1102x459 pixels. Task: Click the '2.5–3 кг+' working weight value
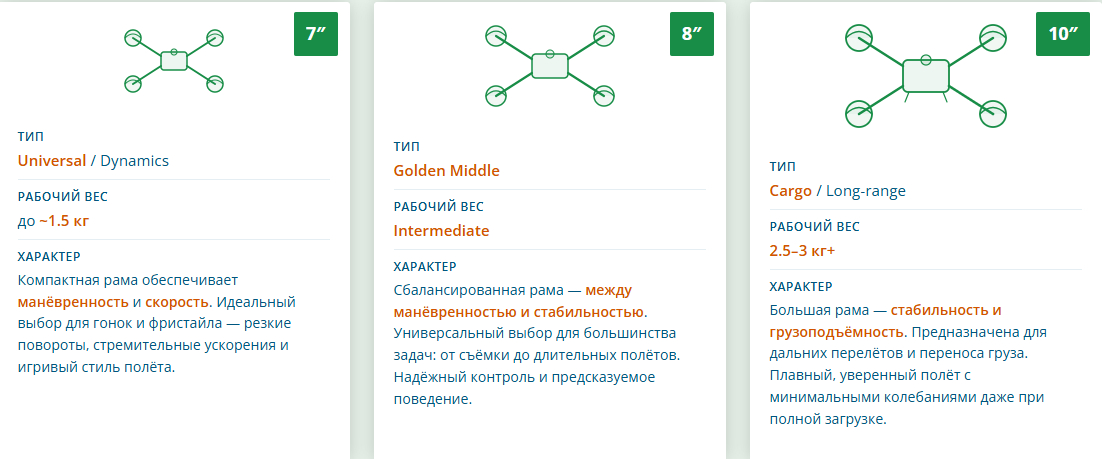click(802, 250)
